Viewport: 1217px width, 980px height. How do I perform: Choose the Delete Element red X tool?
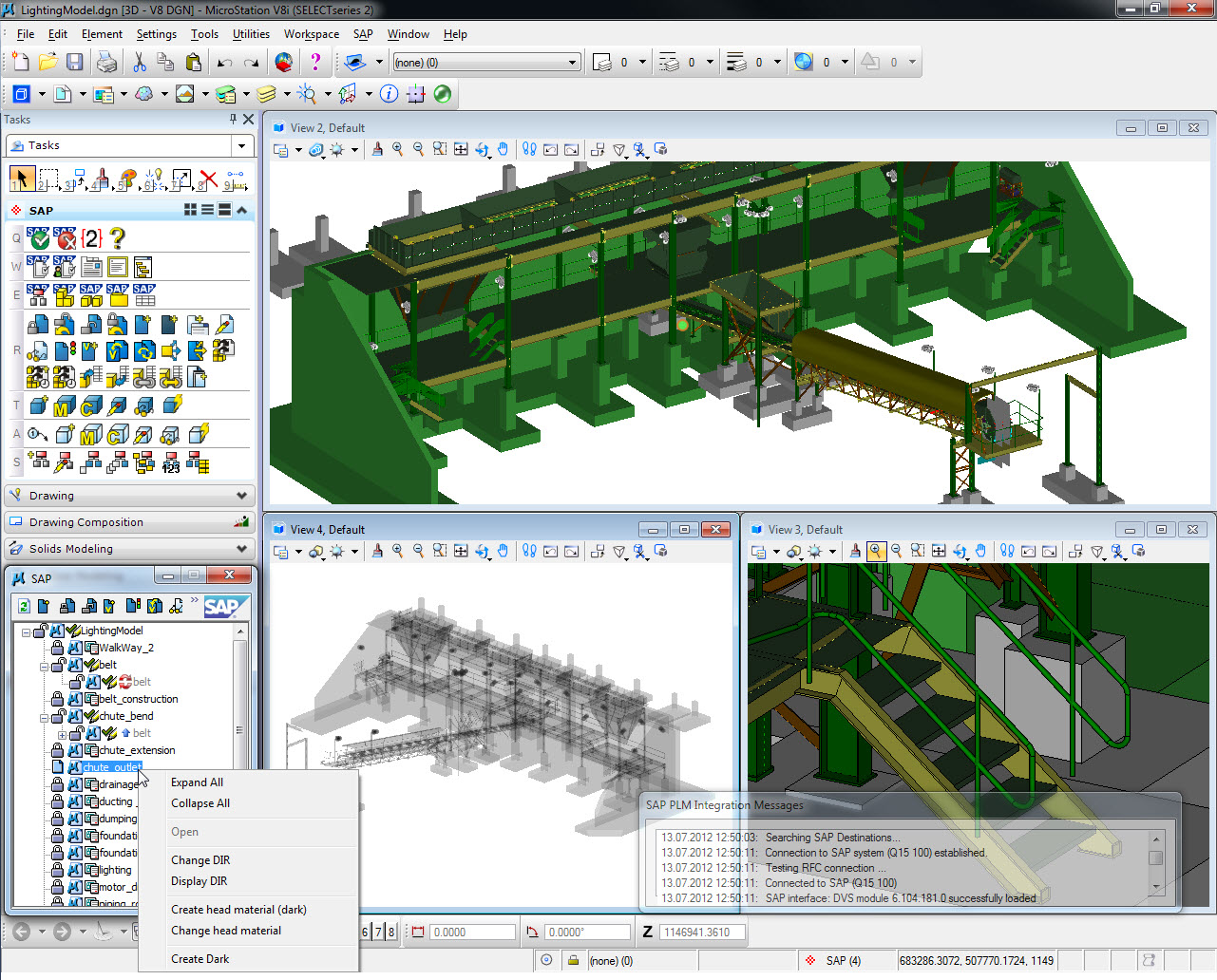click(x=209, y=179)
